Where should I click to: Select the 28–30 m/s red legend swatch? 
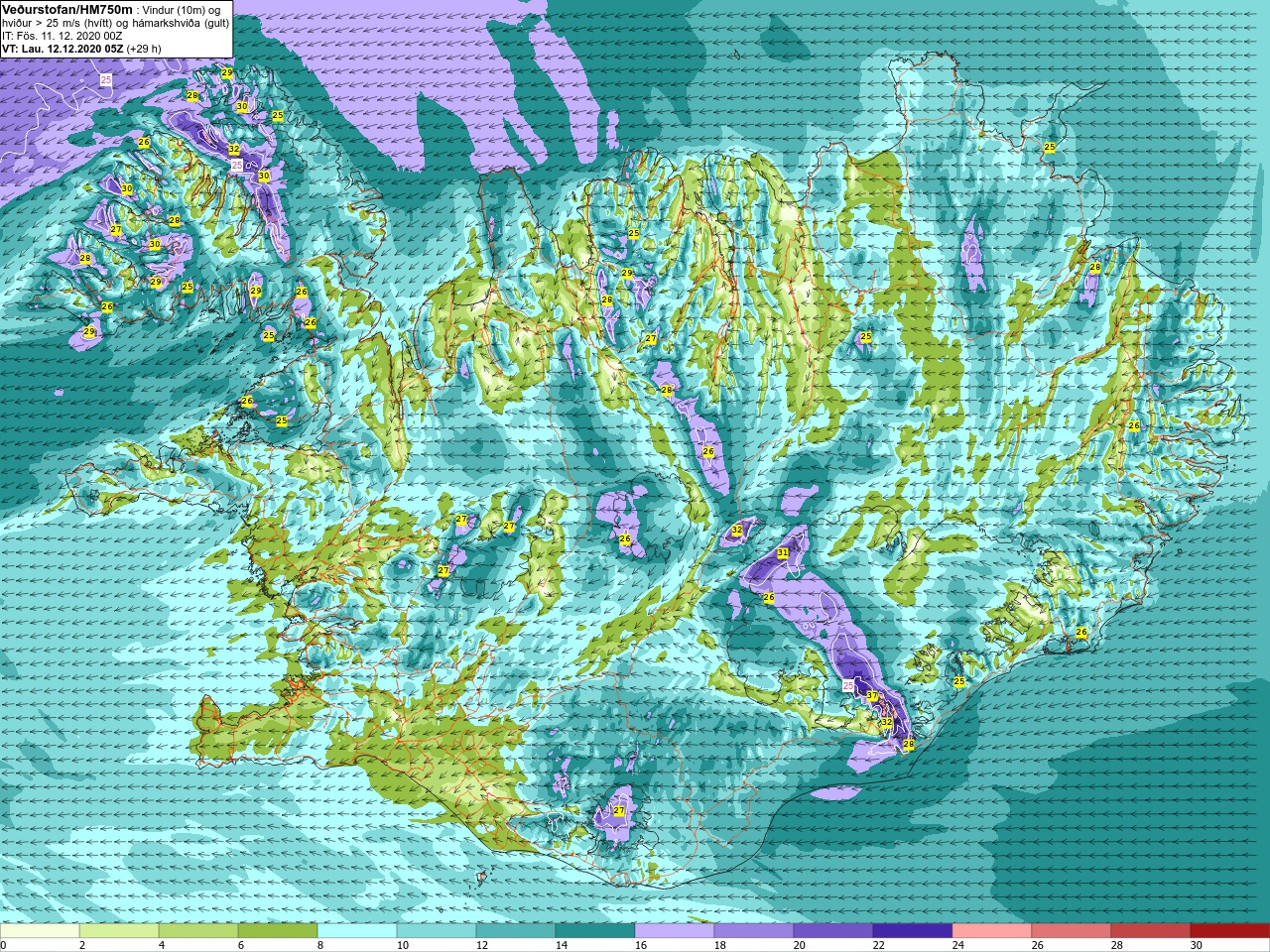tap(1151, 930)
